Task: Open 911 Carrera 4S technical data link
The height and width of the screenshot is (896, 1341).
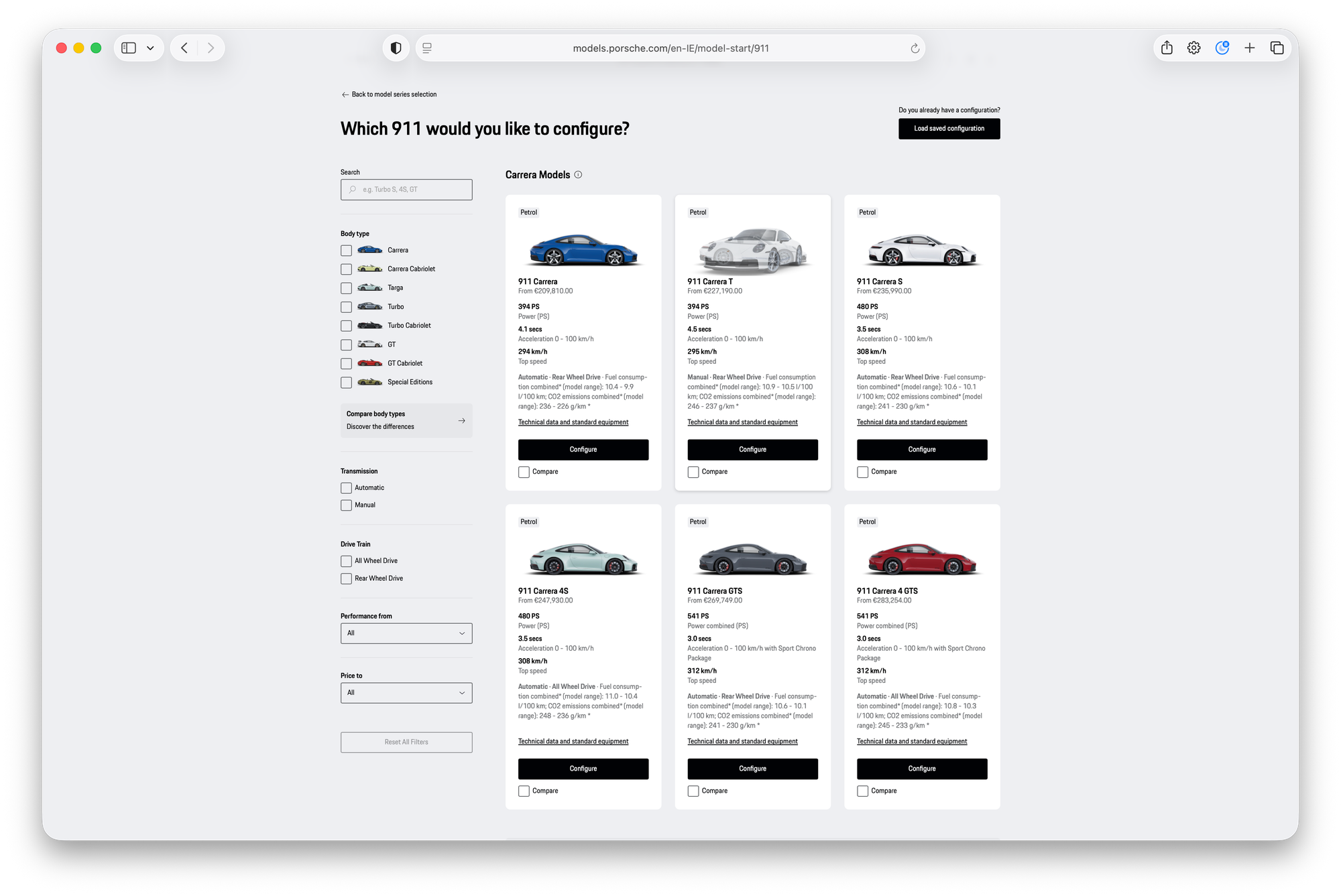Action: tap(573, 741)
